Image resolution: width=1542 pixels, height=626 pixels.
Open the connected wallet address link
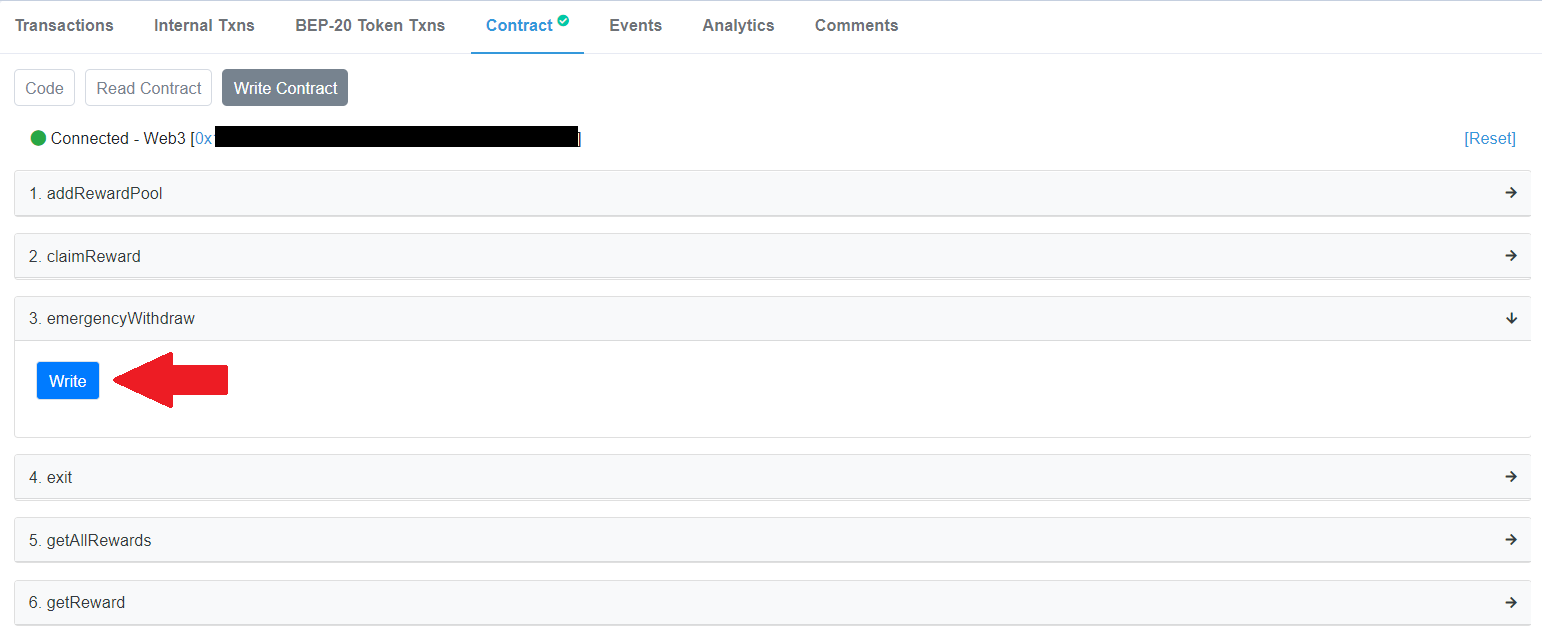[387, 138]
